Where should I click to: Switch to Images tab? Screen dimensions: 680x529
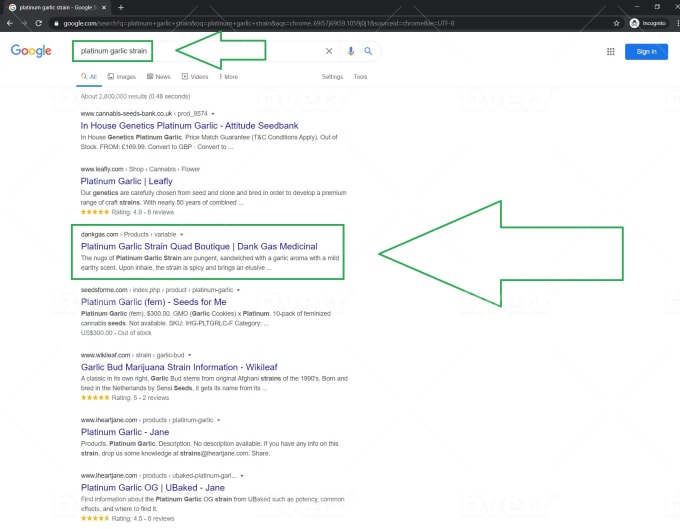pyautogui.click(x=122, y=77)
